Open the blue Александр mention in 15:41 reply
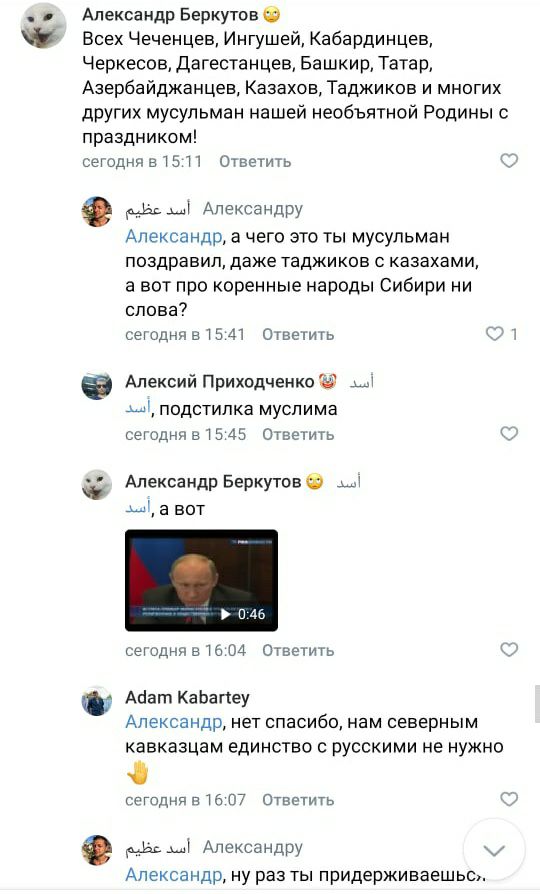Viewport: 540px width, 894px height. 173,236
